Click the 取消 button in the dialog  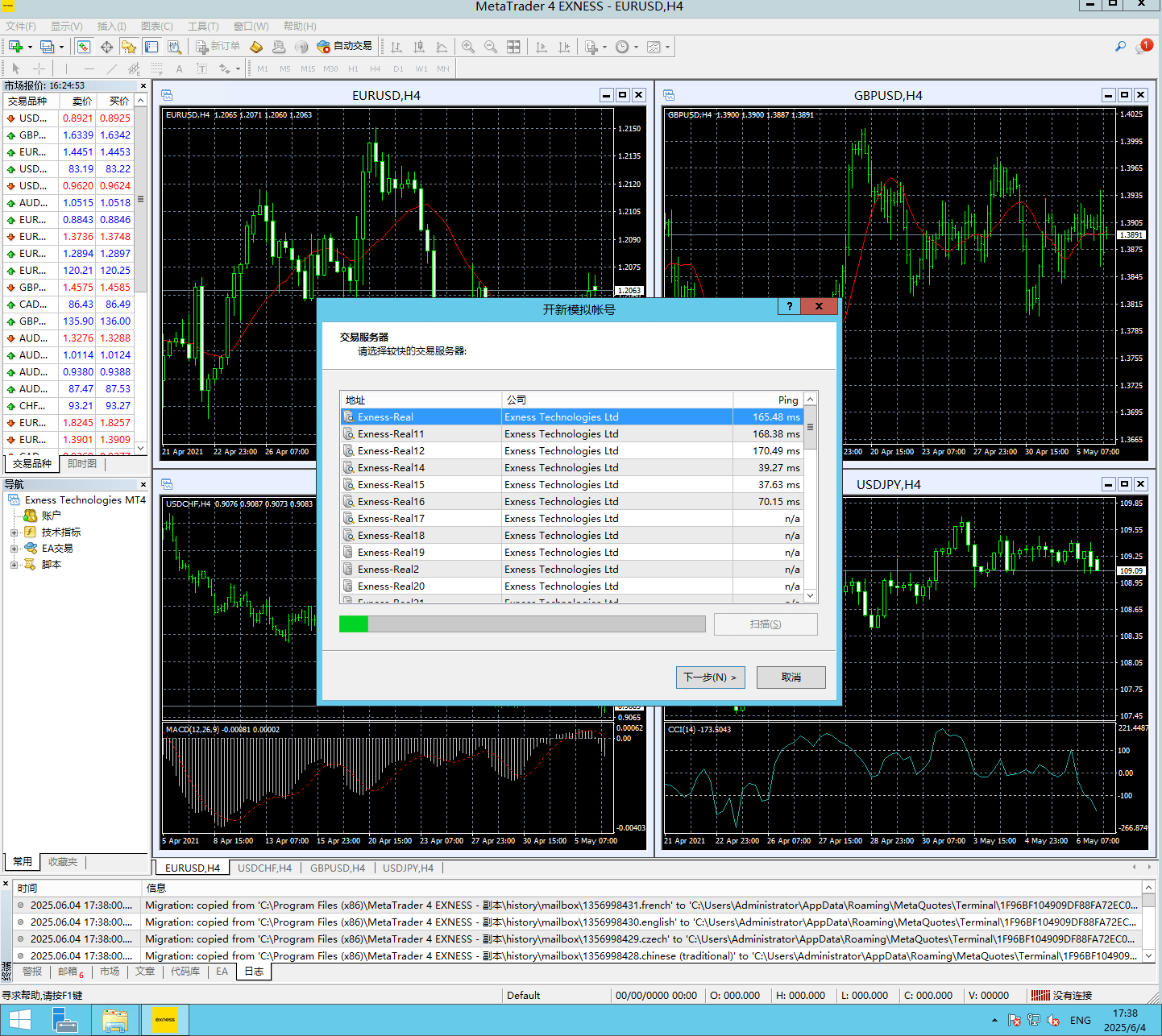point(791,678)
